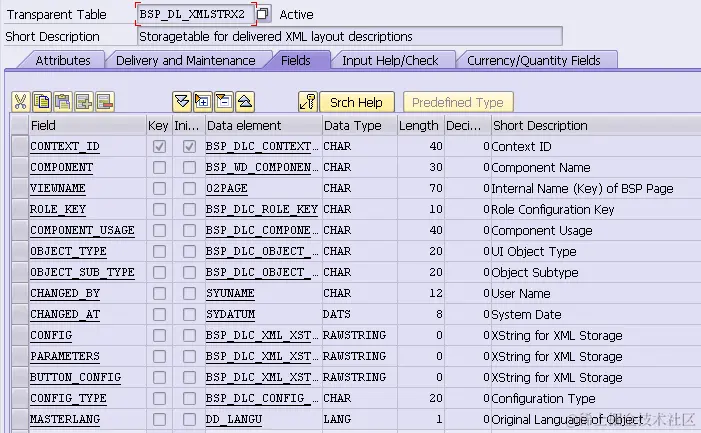
Task: Click the Field column header
Action: [x=87, y=126]
